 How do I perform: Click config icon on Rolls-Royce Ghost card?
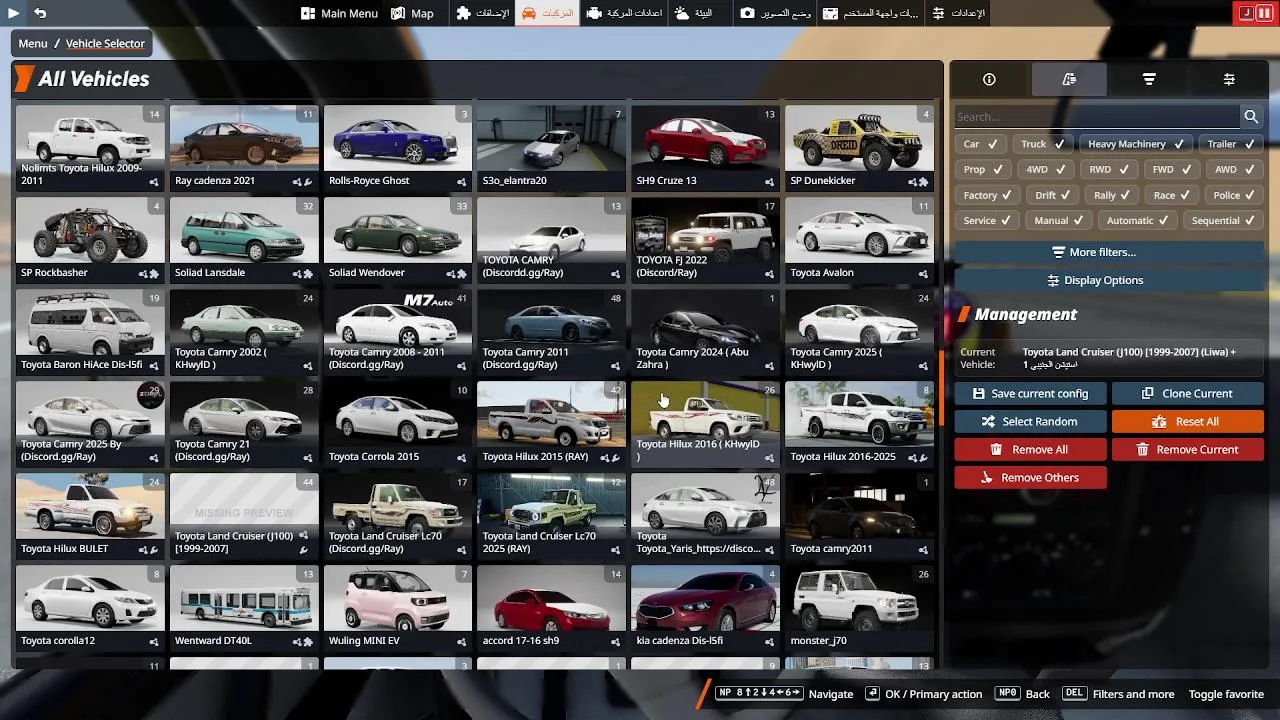click(x=461, y=182)
